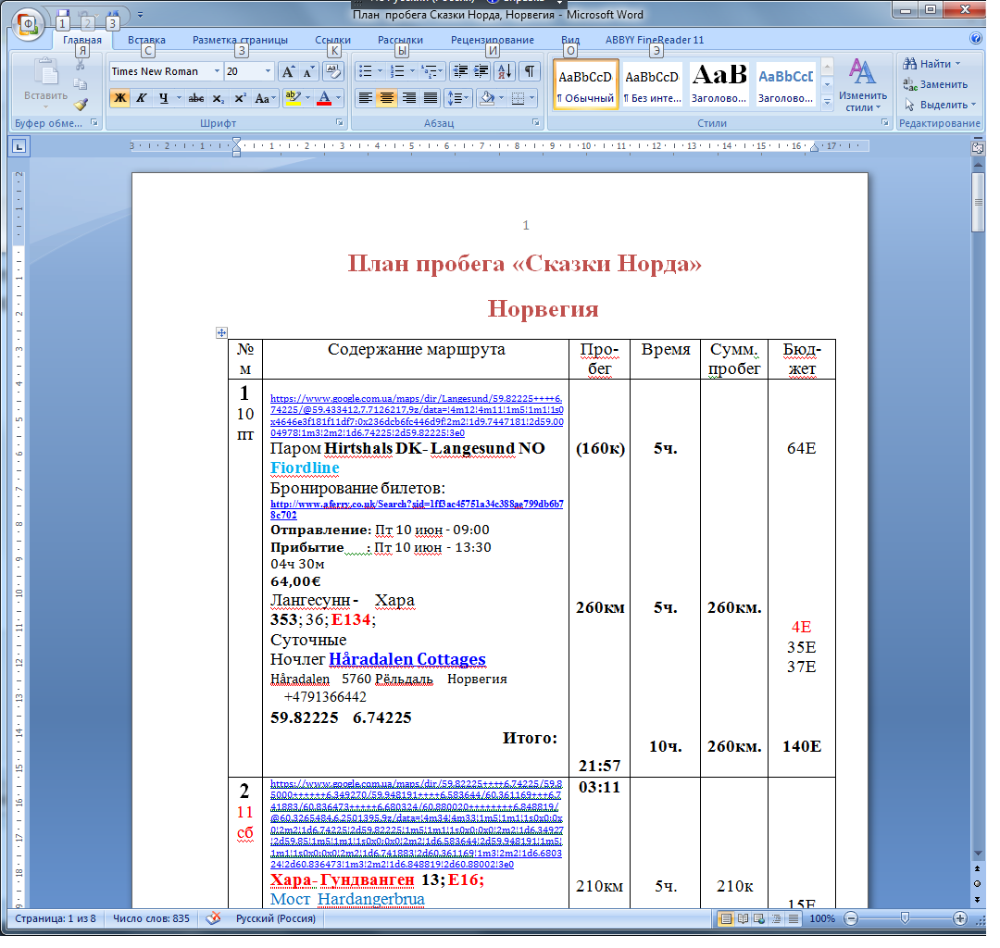Viewport: 1000px width, 948px height.
Task: Toggle bold formatting button Ж
Action: point(120,98)
